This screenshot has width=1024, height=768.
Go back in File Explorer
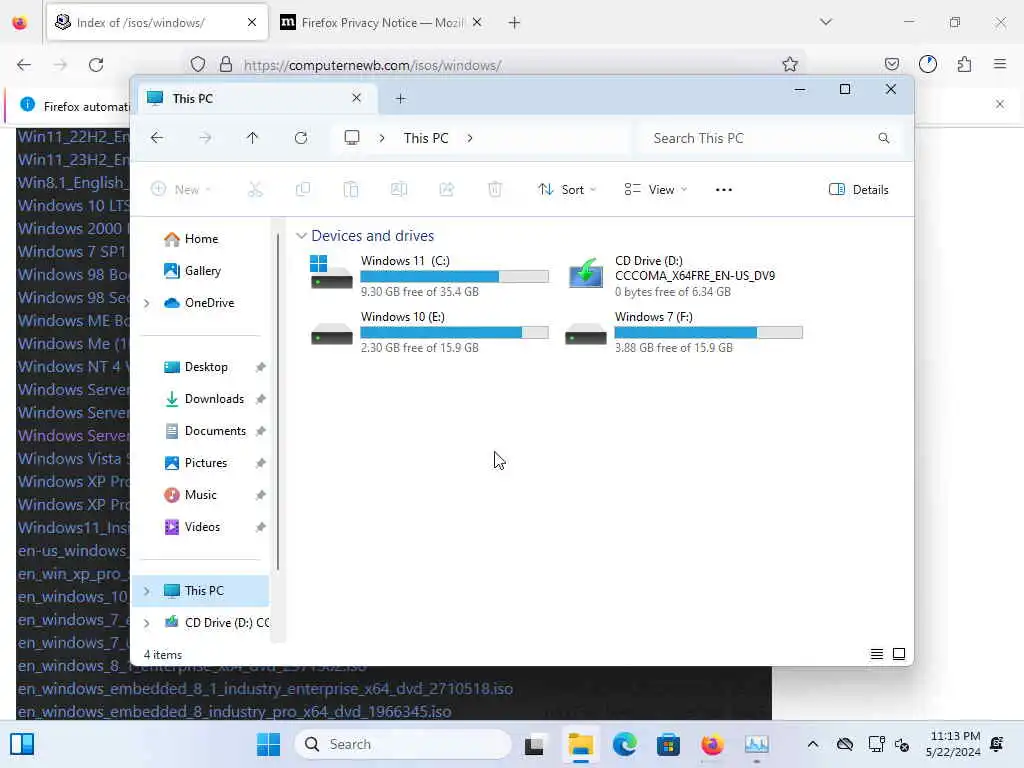tap(157, 138)
